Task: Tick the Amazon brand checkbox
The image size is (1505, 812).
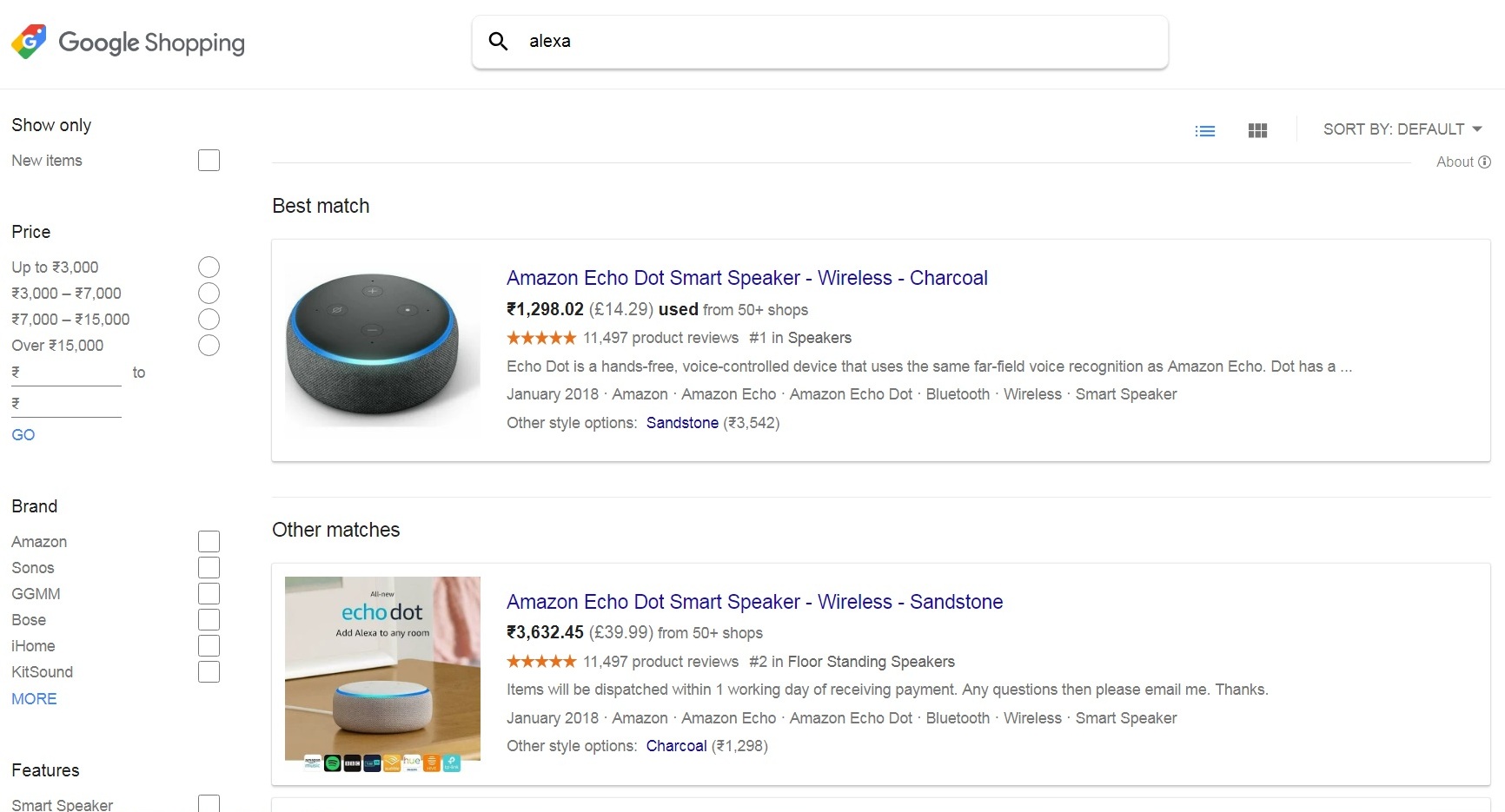Action: coord(209,542)
